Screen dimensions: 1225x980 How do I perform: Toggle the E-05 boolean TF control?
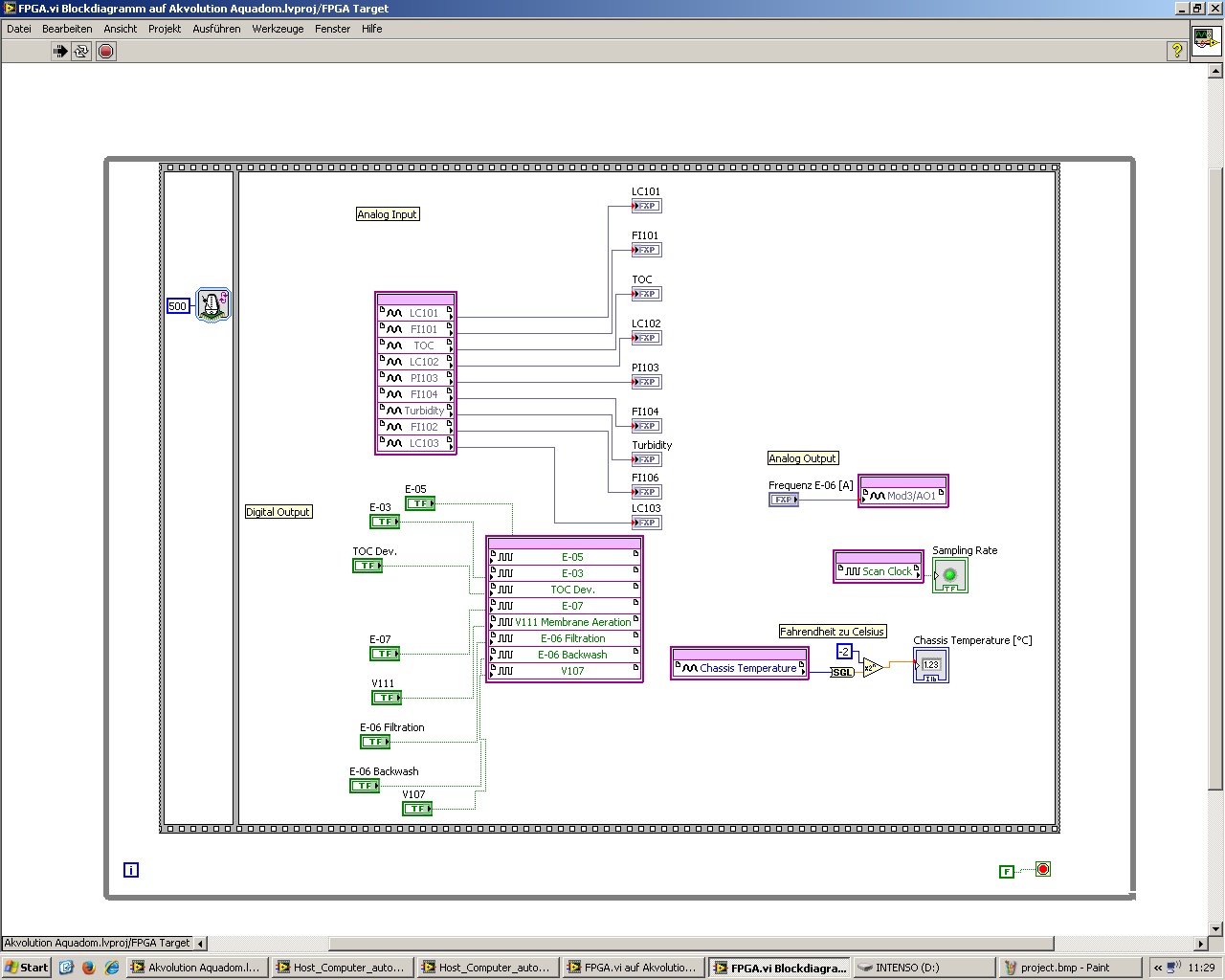pyautogui.click(x=420, y=503)
